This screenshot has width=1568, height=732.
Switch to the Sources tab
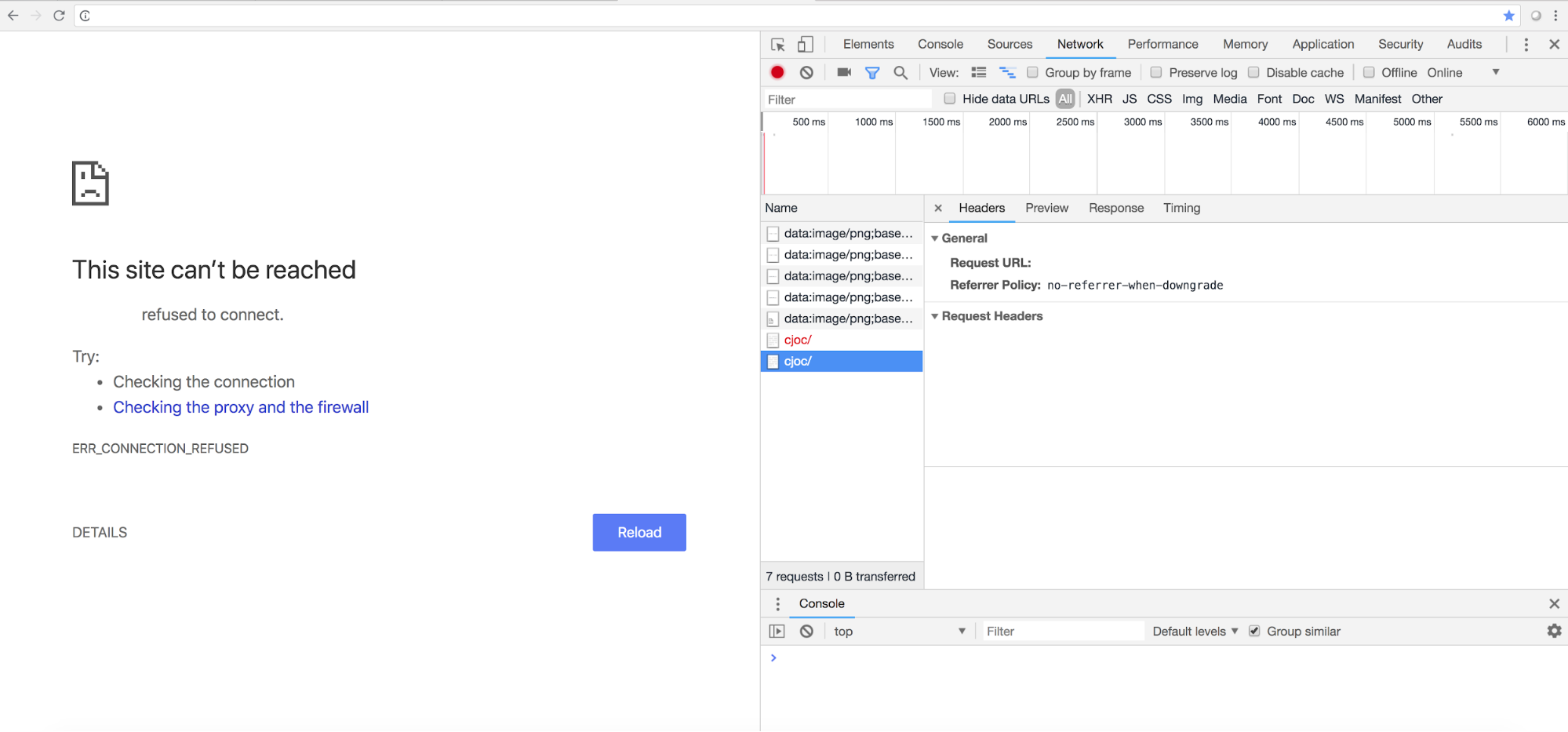pyautogui.click(x=1010, y=44)
